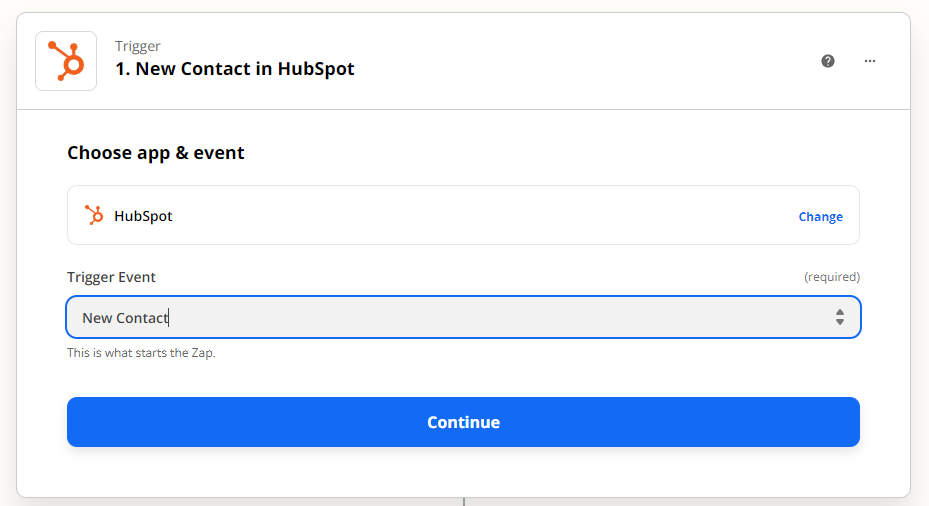
Task: Click the (required) indicator text
Action: pyautogui.click(x=831, y=277)
